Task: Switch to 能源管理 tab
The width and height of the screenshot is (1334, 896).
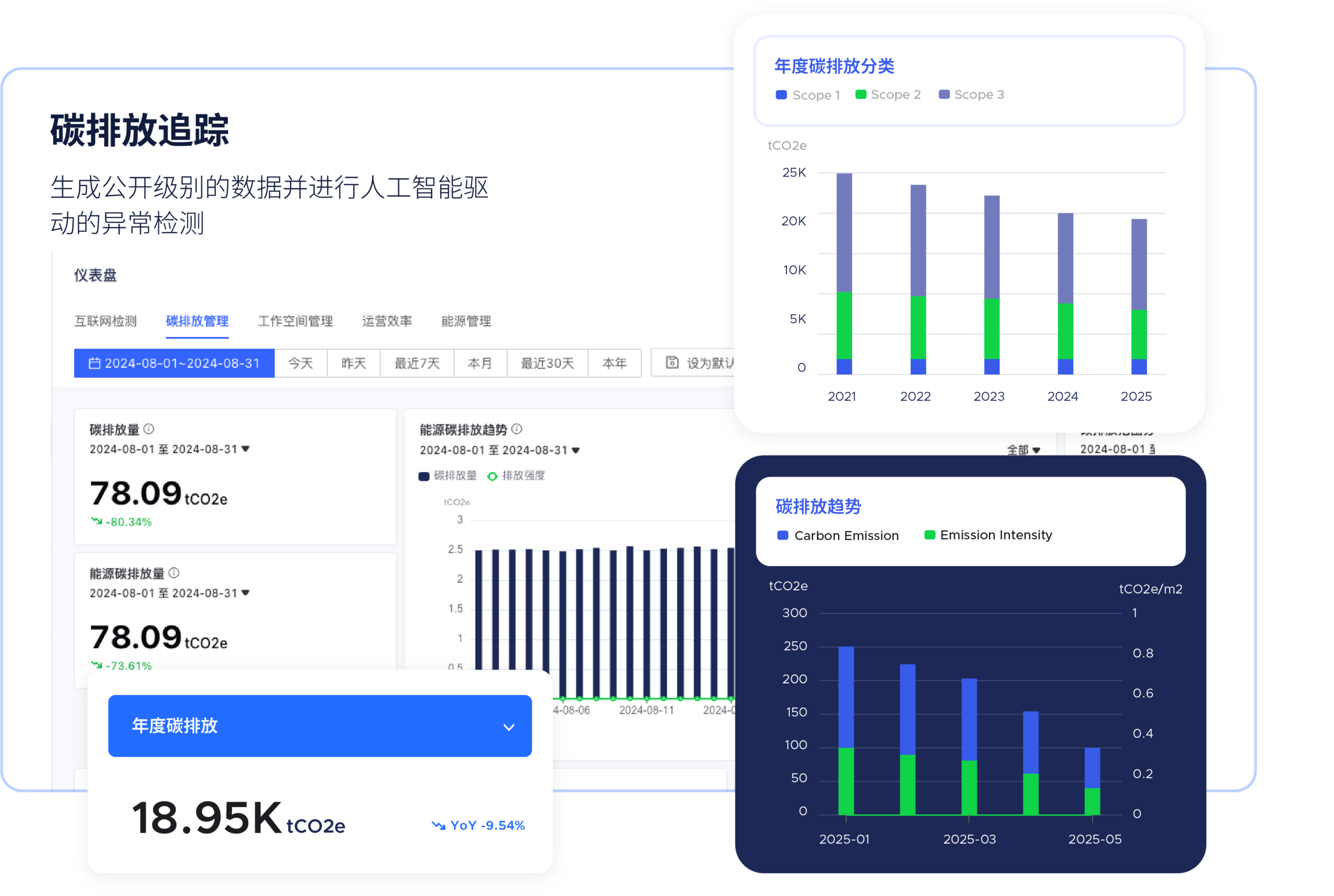Action: tap(466, 321)
